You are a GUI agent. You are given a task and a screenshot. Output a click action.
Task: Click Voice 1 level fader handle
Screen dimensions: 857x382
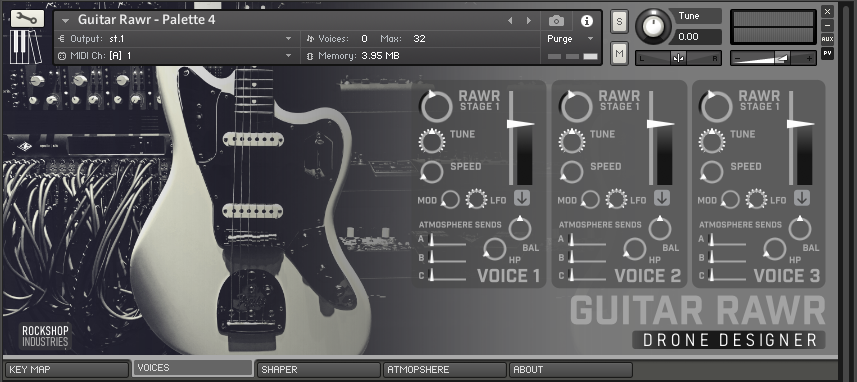[520, 124]
